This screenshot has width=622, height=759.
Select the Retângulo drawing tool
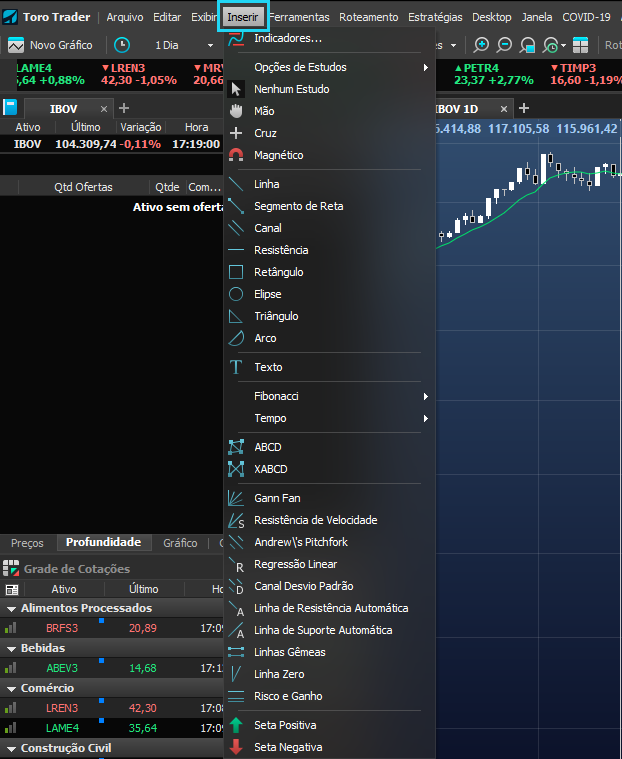tap(329, 272)
